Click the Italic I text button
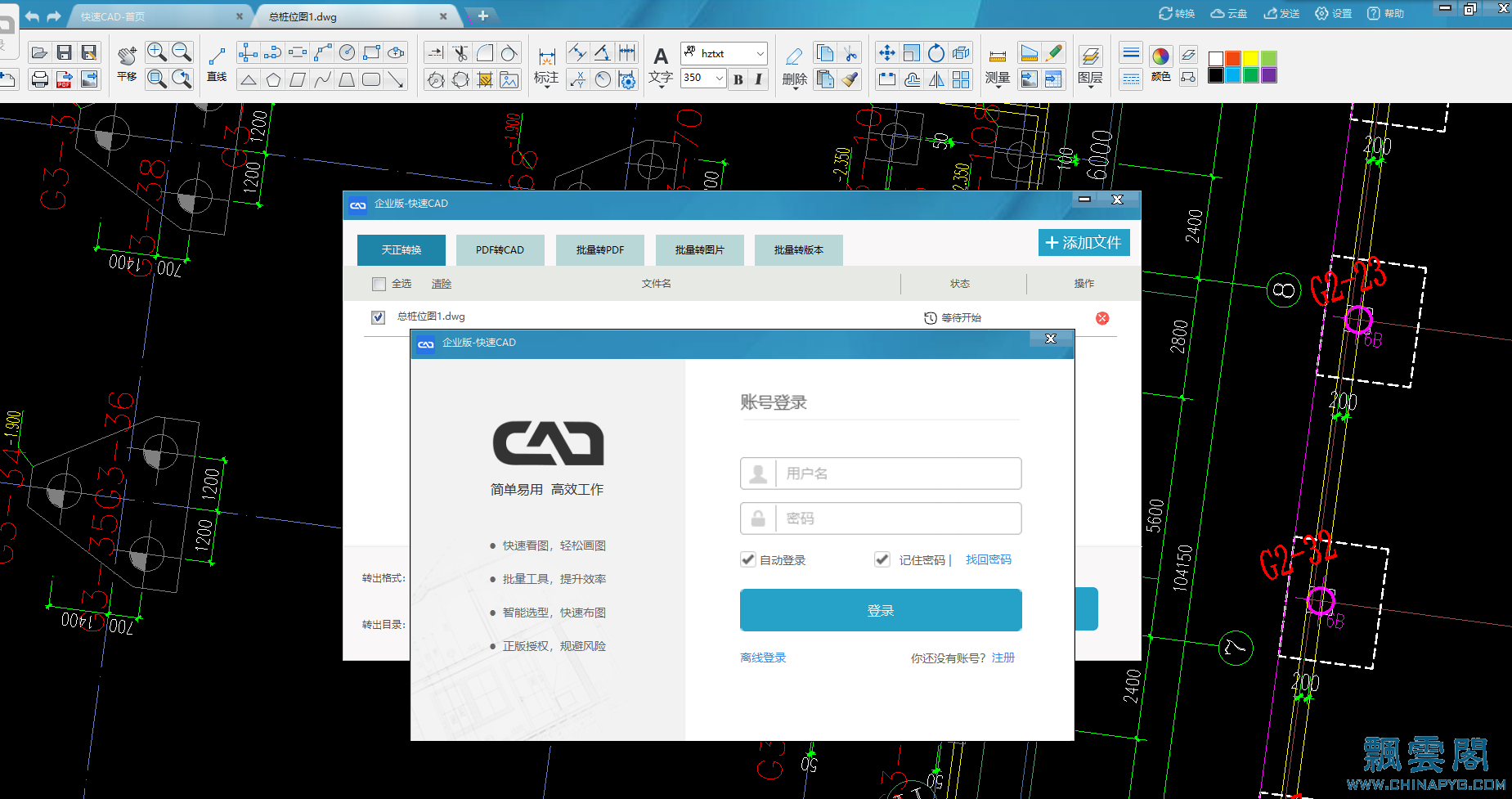Viewport: 1512px width, 799px height. pyautogui.click(x=758, y=79)
